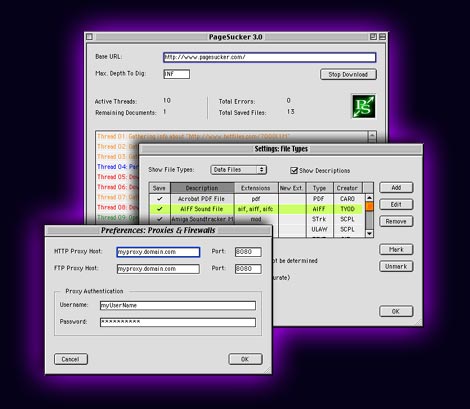This screenshot has width=470, height=409.
Task: Sort by the Extensions column header
Action: [256, 188]
